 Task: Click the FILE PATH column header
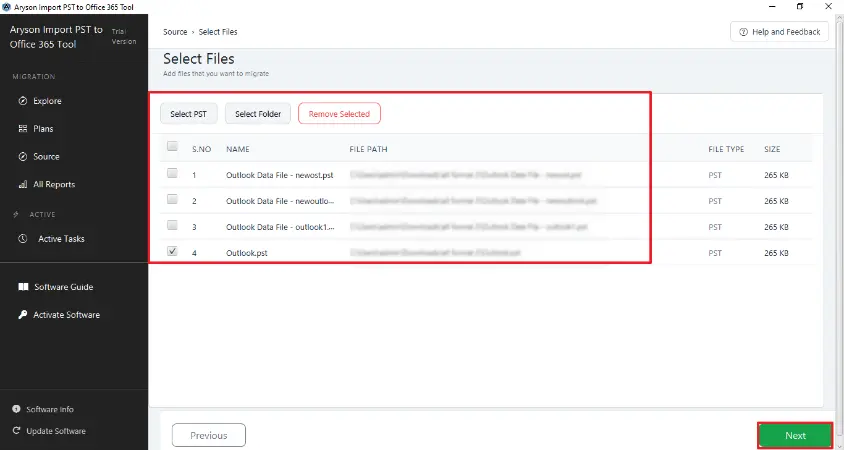(368, 149)
